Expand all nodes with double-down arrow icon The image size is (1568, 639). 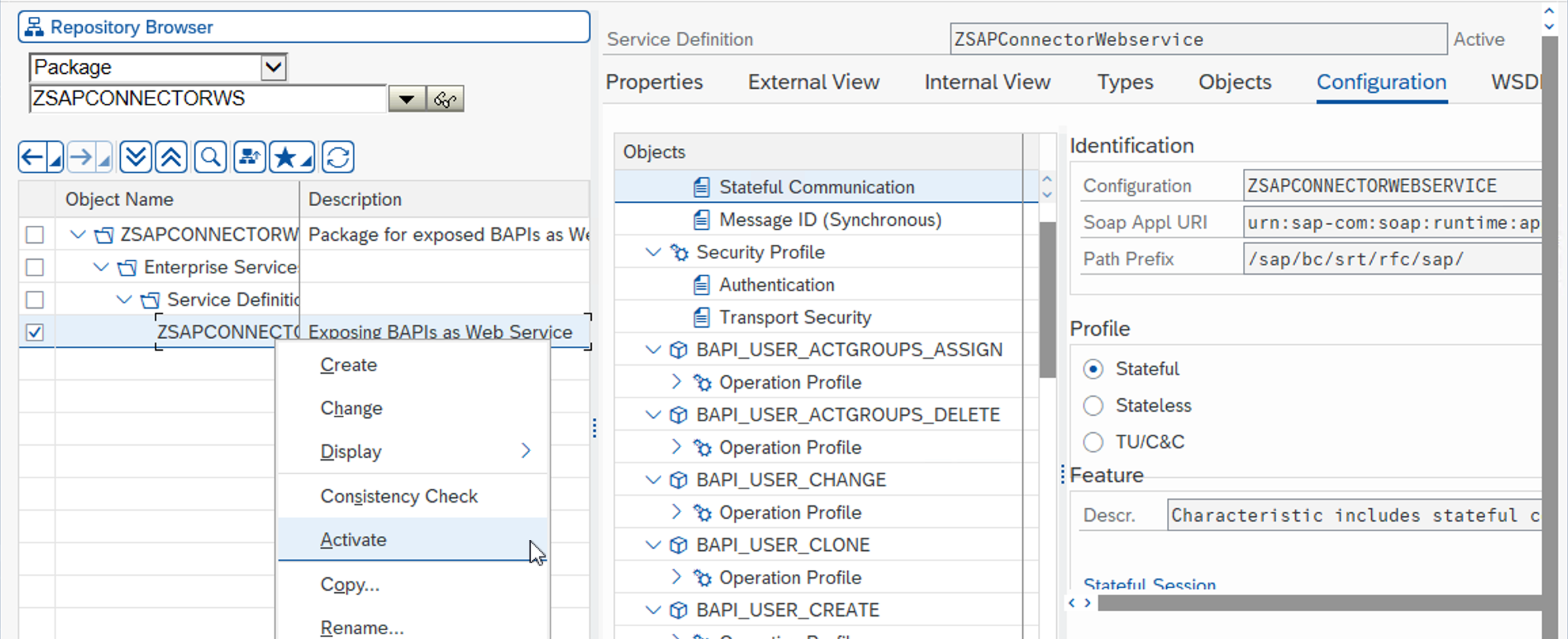[x=135, y=157]
